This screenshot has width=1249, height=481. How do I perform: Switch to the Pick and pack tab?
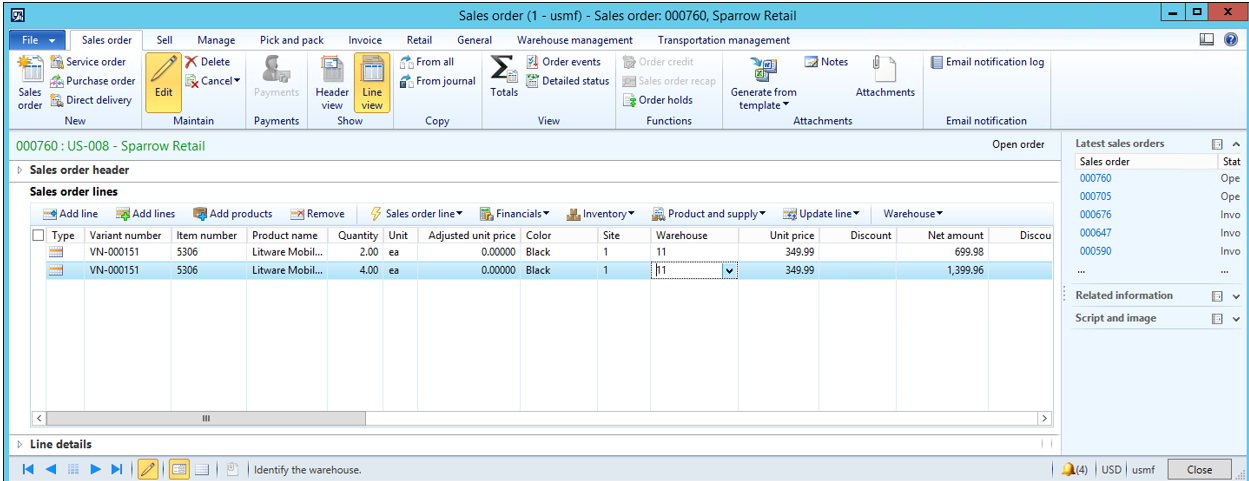[291, 40]
